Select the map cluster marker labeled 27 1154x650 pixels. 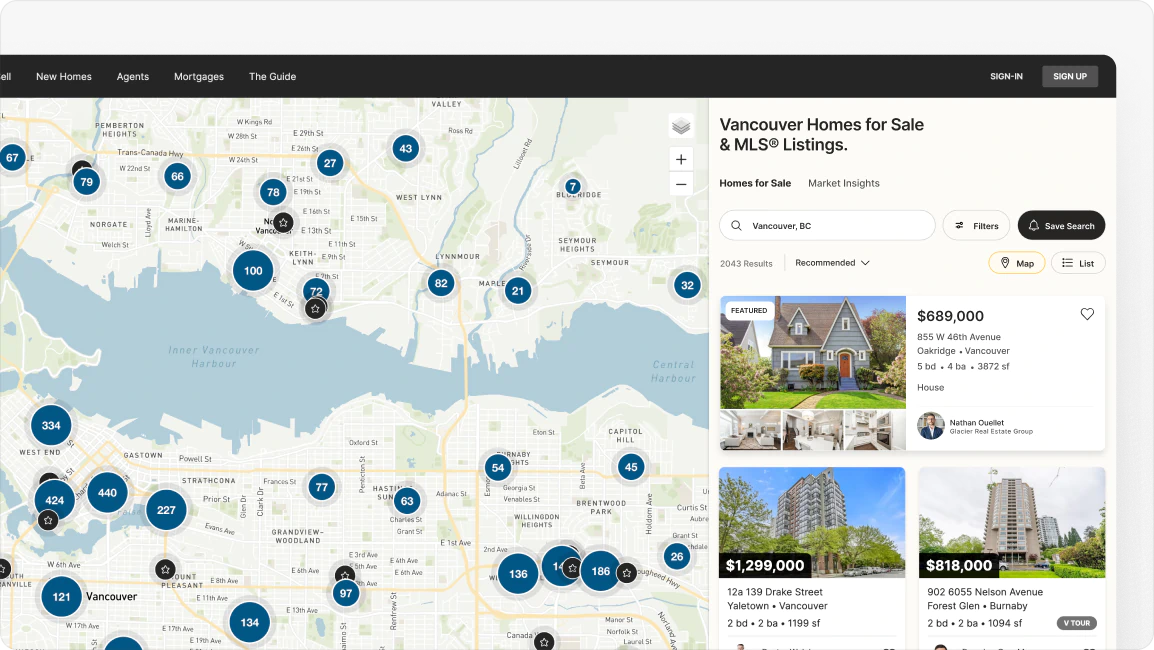(330, 163)
